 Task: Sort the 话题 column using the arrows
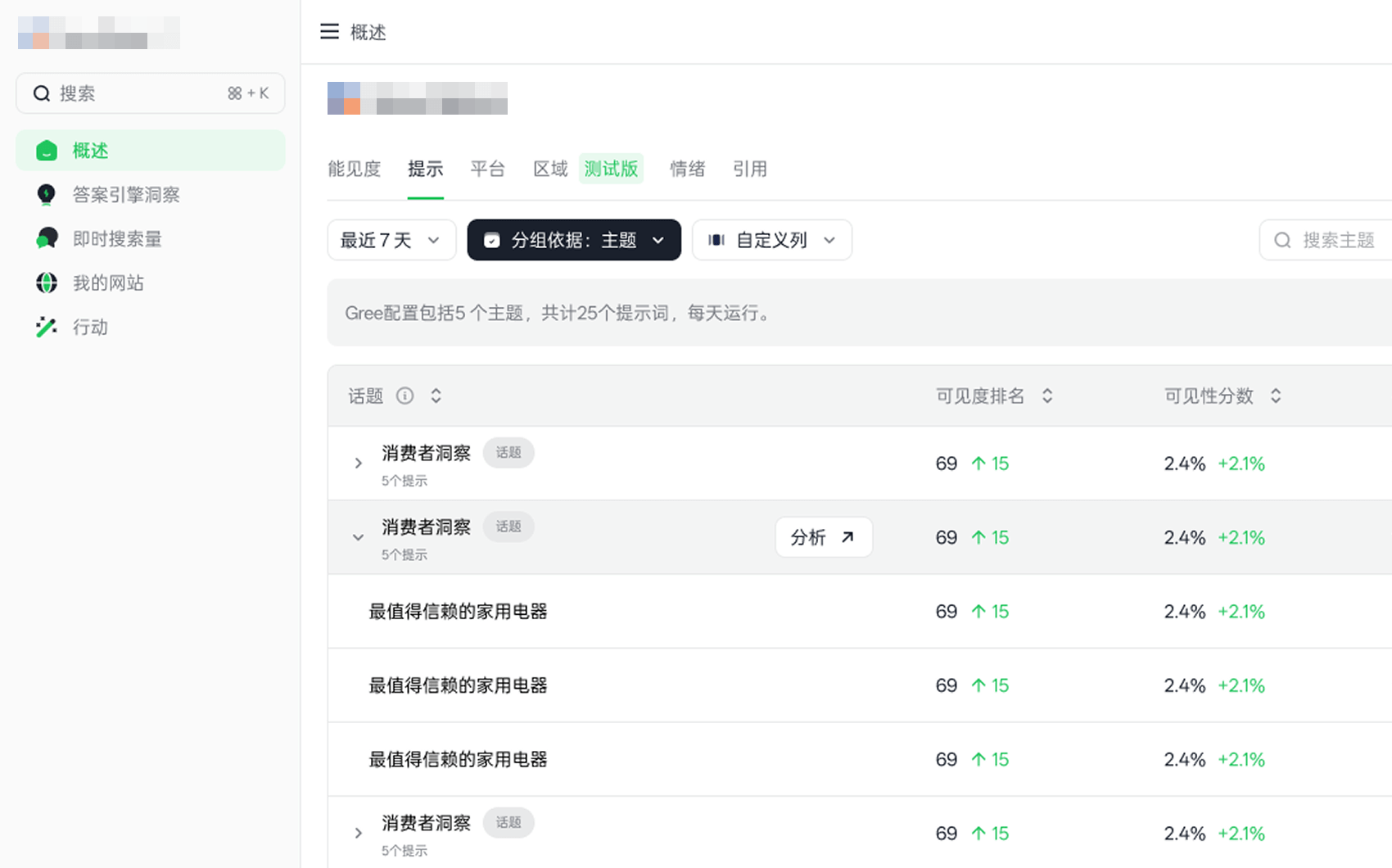436,396
